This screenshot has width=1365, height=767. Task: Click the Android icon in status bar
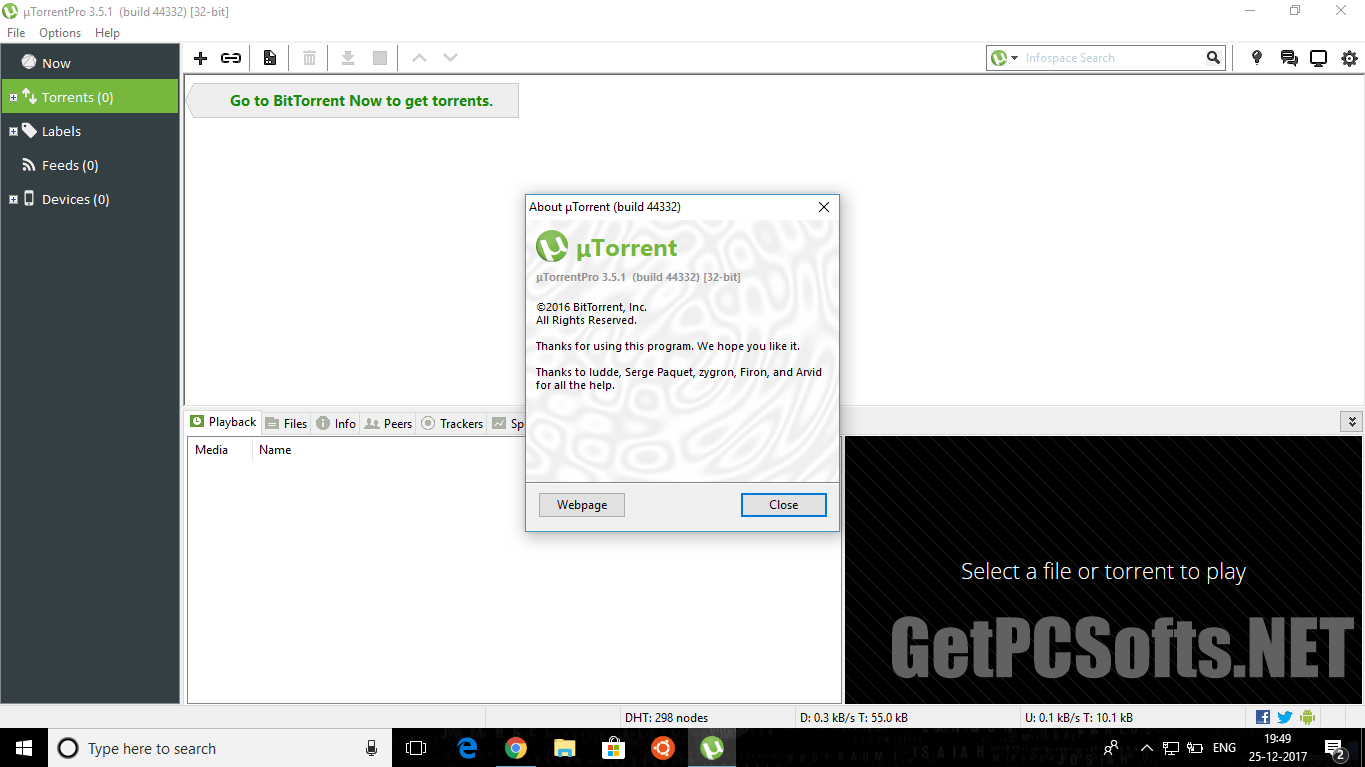(x=1307, y=717)
